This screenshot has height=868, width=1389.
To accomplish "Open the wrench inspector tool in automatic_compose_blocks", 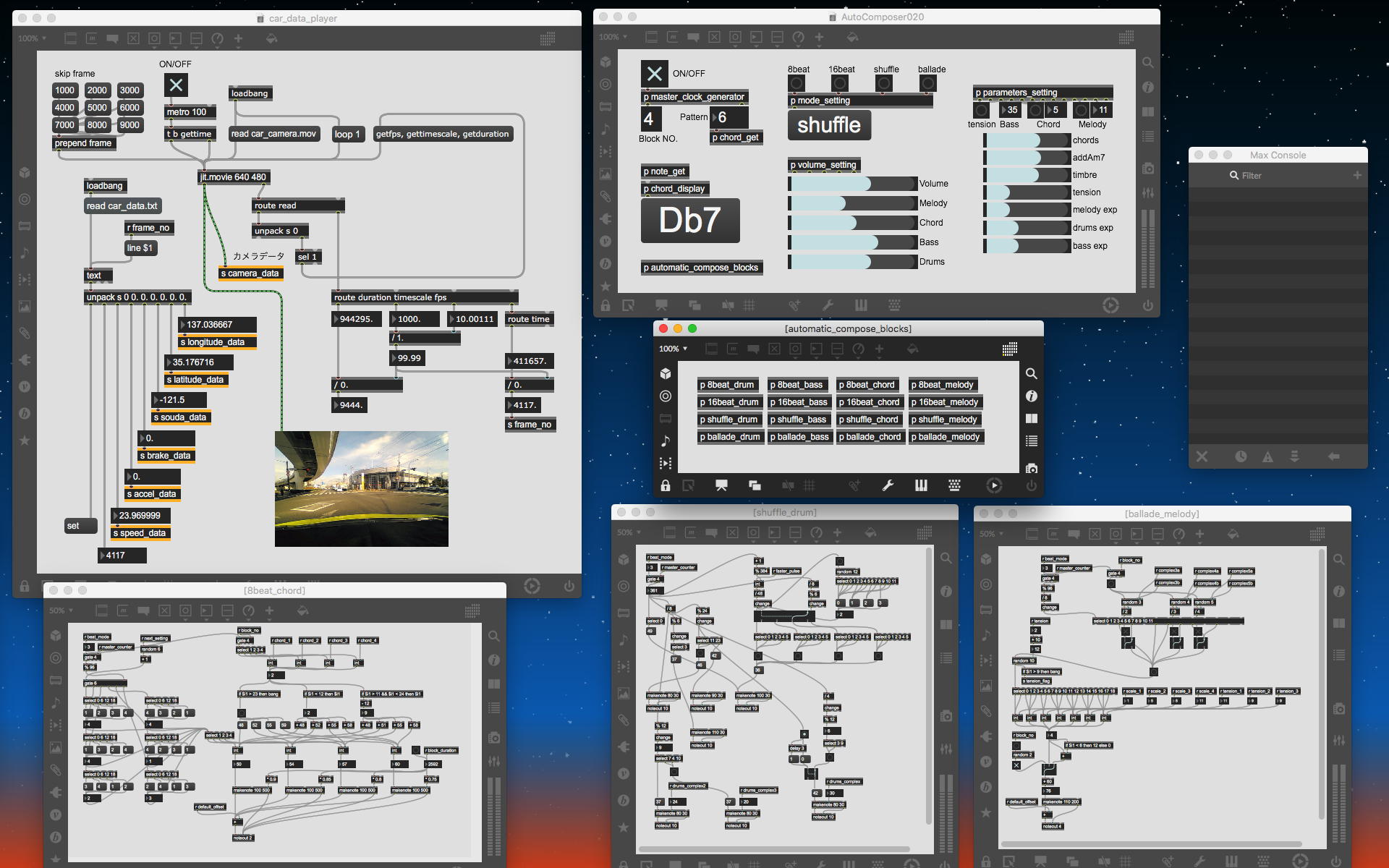I will (x=888, y=485).
